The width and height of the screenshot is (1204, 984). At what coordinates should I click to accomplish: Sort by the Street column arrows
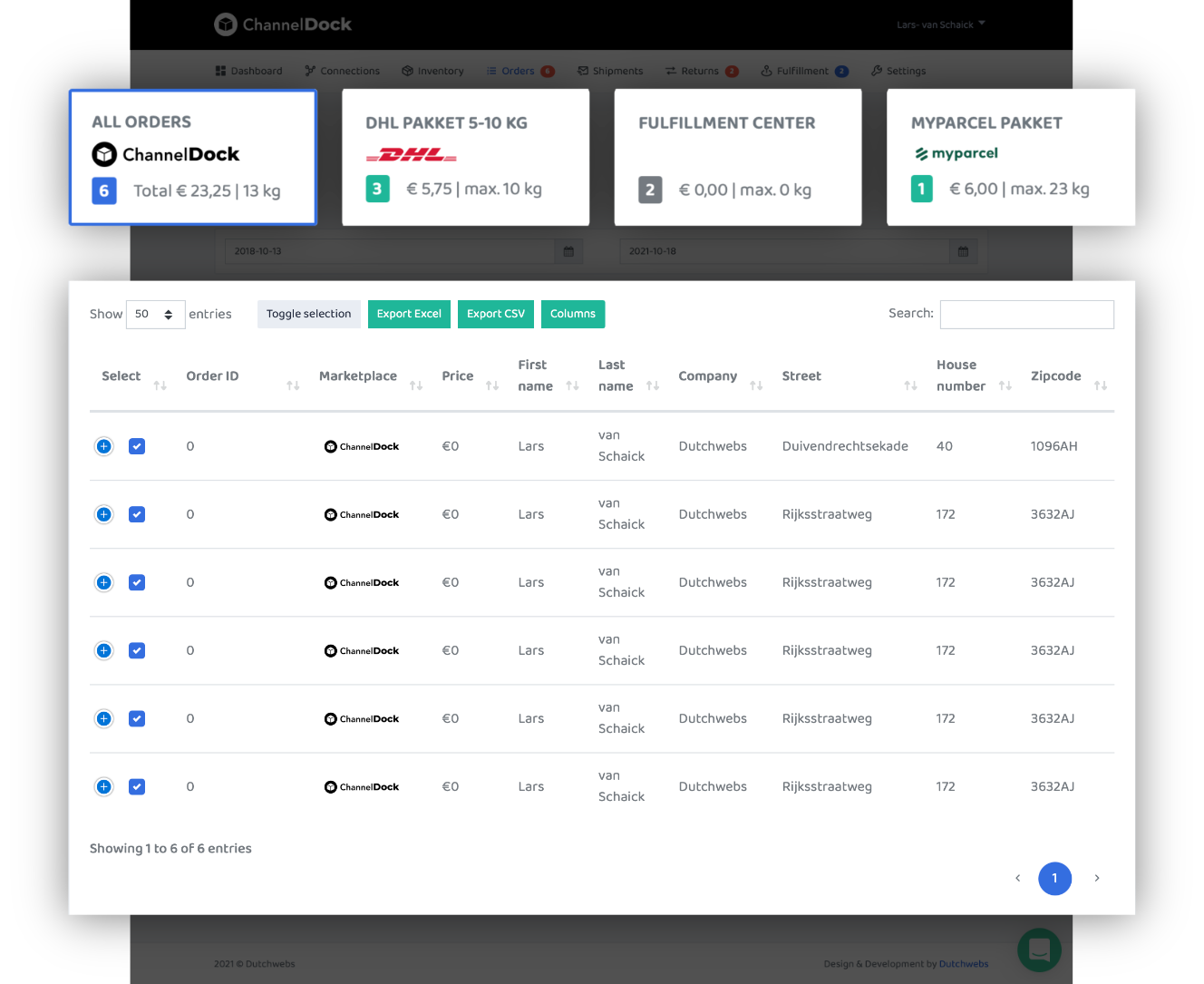click(910, 386)
